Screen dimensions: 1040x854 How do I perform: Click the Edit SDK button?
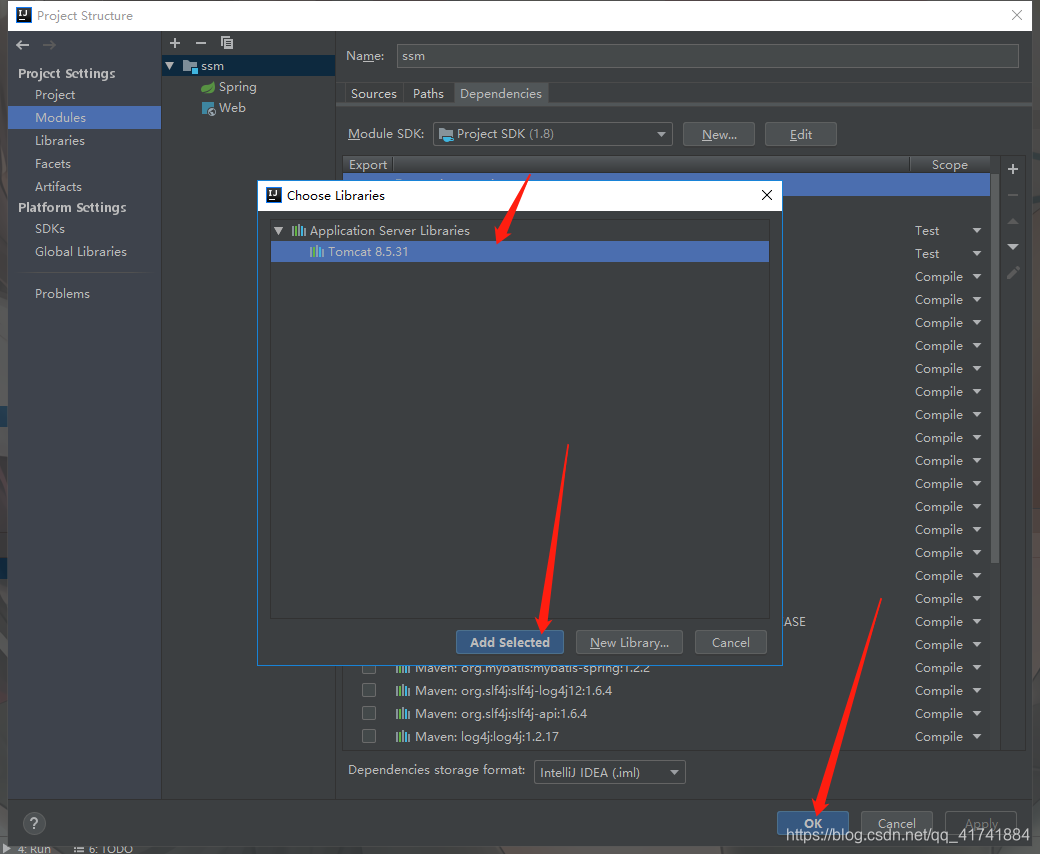[x=801, y=135]
